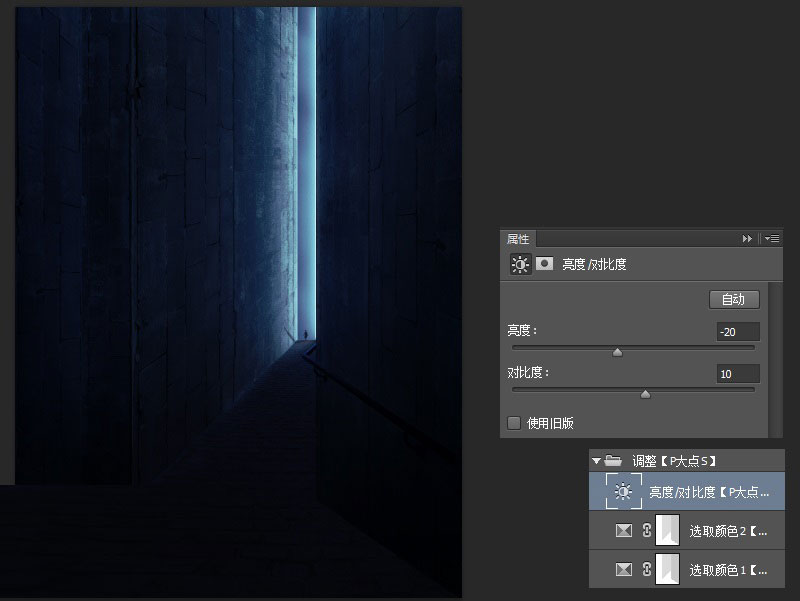This screenshot has height=601, width=800.
Task: Switch to the 属性 tab
Action: coord(518,239)
